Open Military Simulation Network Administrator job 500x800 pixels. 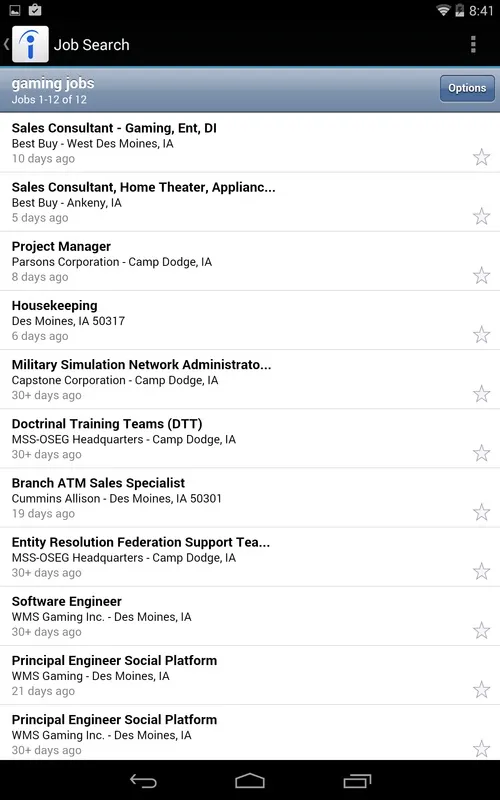tap(250, 380)
